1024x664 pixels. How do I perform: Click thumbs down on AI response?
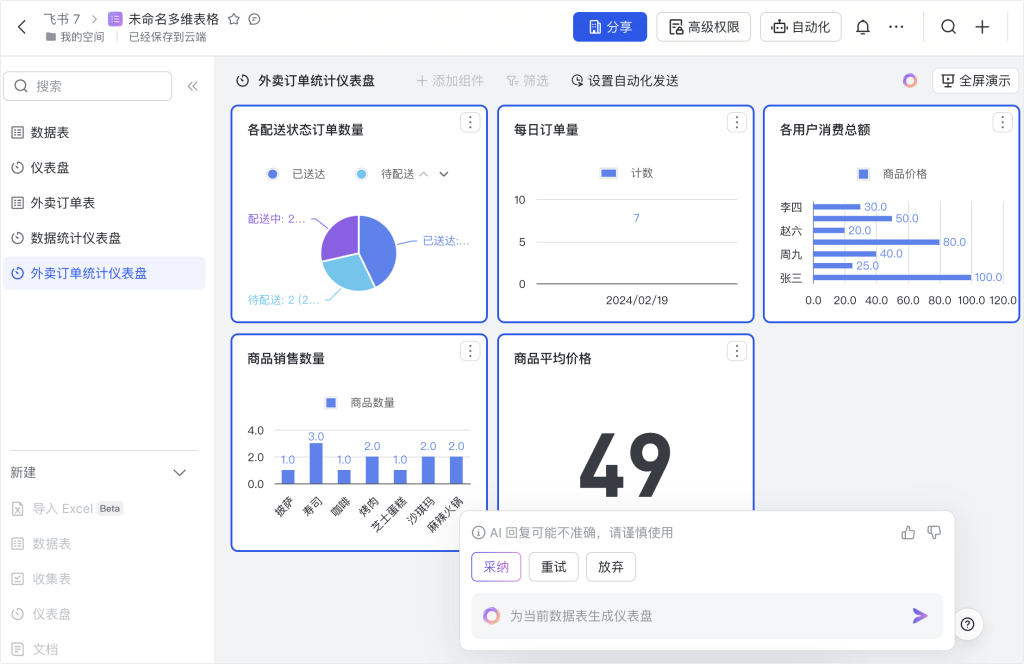pos(934,532)
